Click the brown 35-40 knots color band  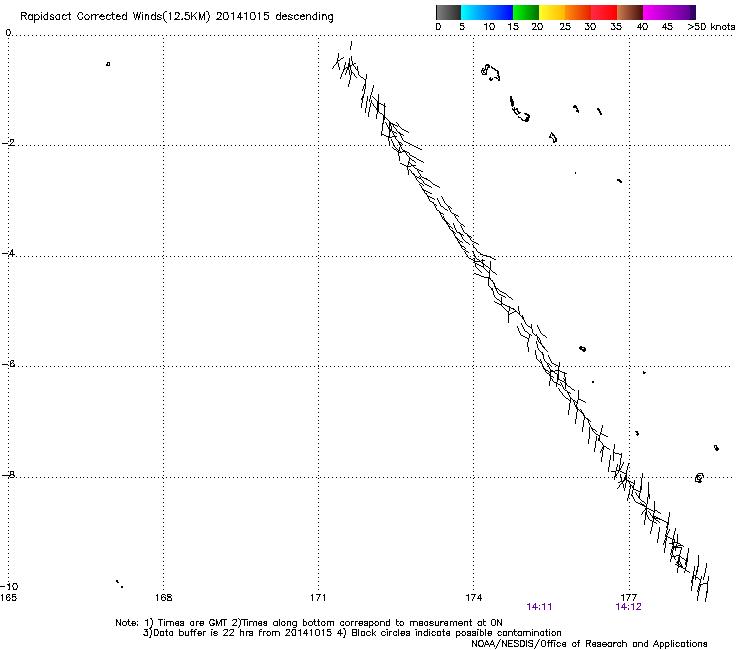(630, 12)
